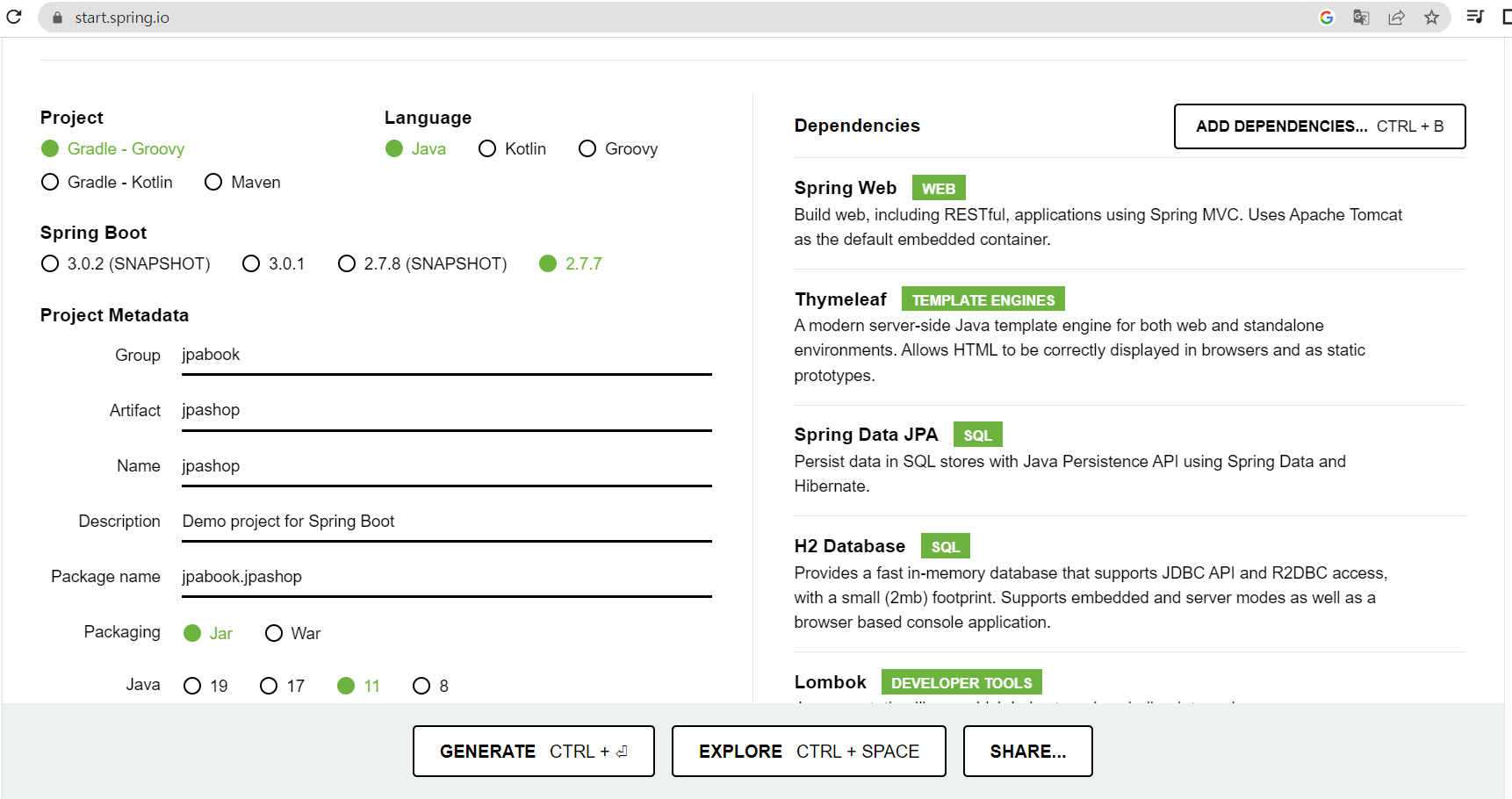1512x799 pixels.
Task: Select Gradle - Kotlin project type
Action: pyautogui.click(x=107, y=182)
